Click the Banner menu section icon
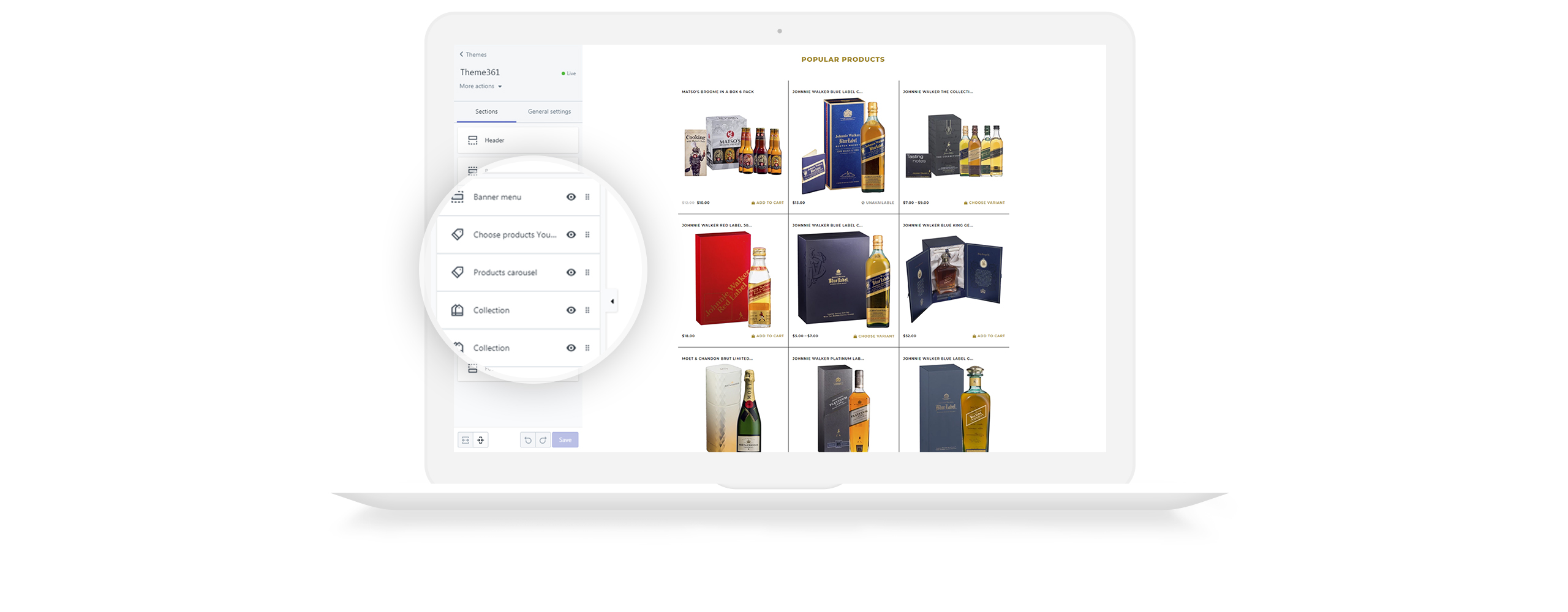This screenshot has height=612, width=1568. click(458, 197)
